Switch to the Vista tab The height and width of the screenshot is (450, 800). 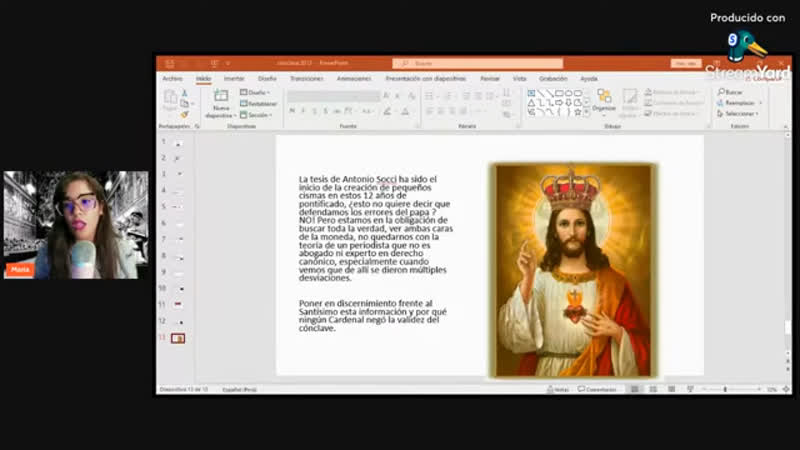(519, 79)
